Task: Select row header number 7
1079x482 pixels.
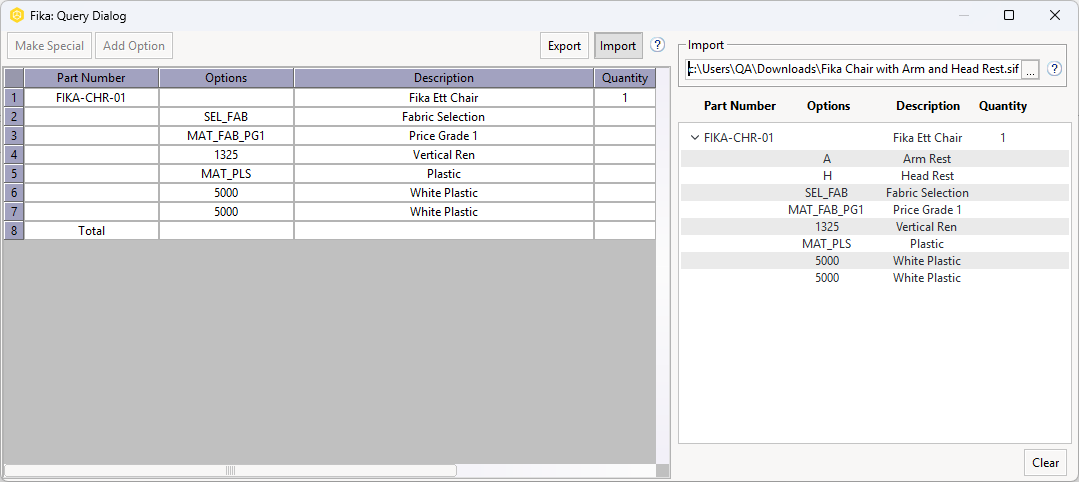Action: 14,211
